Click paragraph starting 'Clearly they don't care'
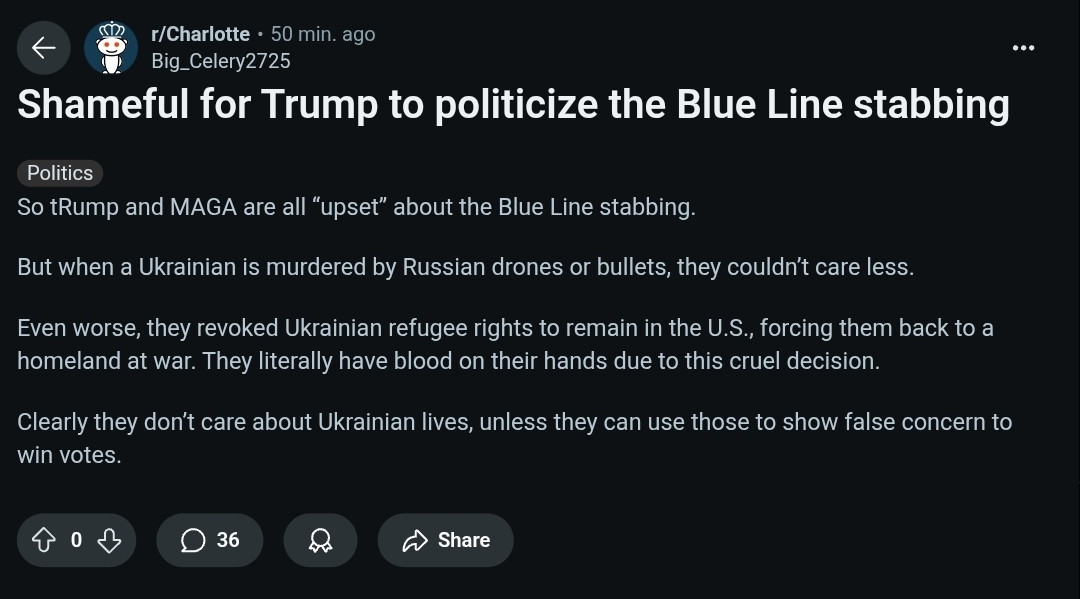 click(515, 438)
